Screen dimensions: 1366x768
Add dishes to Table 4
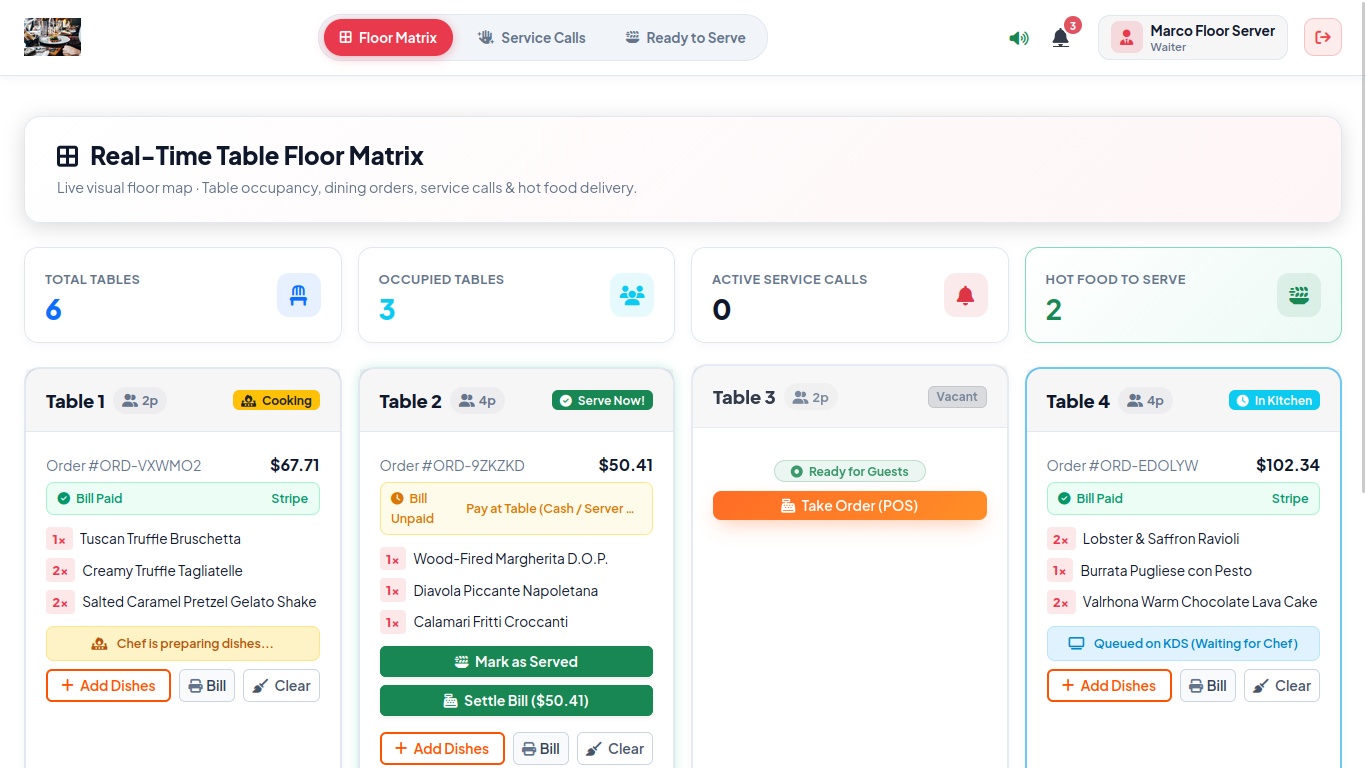coord(1109,686)
